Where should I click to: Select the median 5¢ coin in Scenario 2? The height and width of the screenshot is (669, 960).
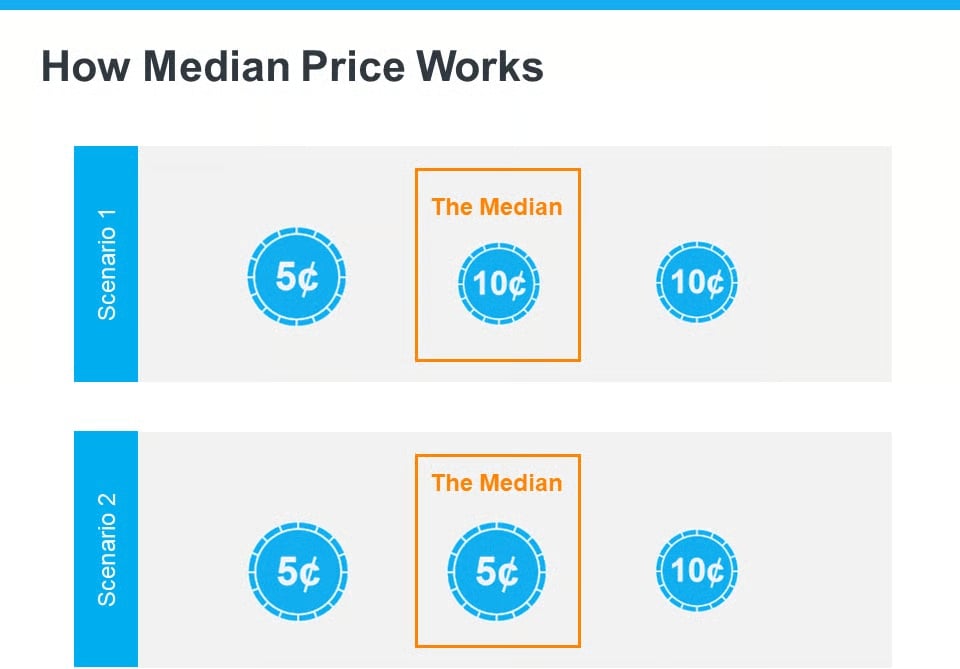tap(498, 572)
